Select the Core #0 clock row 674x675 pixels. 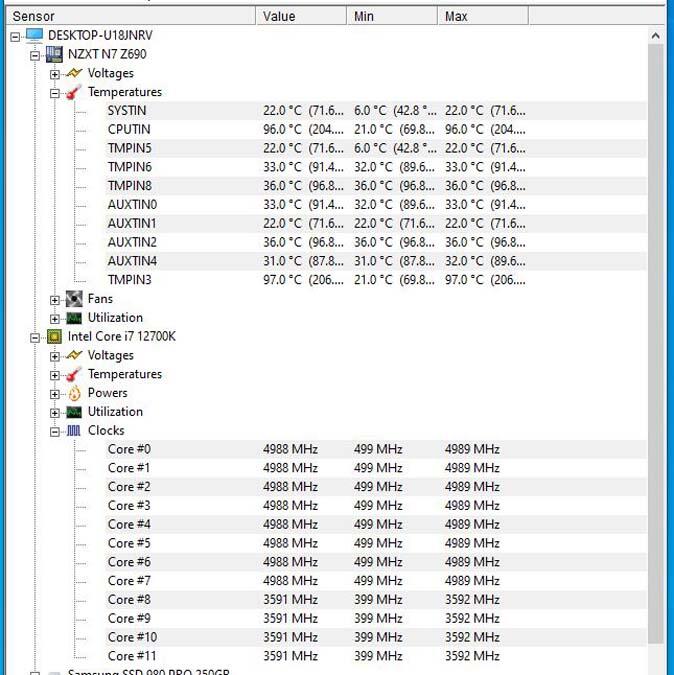376,449
